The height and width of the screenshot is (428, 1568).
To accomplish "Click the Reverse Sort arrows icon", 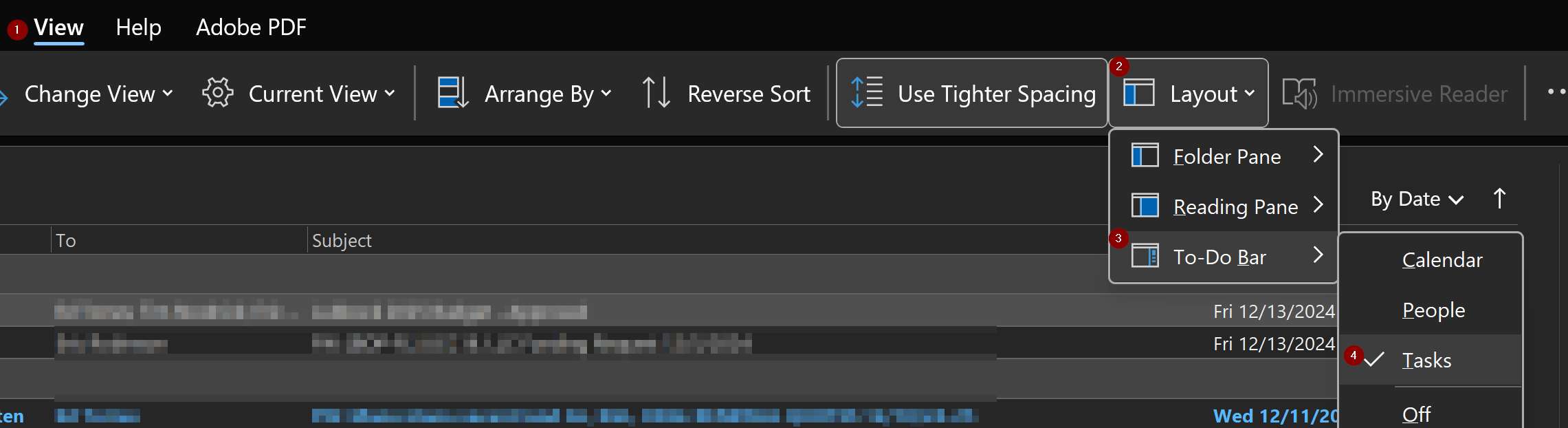I will (656, 93).
